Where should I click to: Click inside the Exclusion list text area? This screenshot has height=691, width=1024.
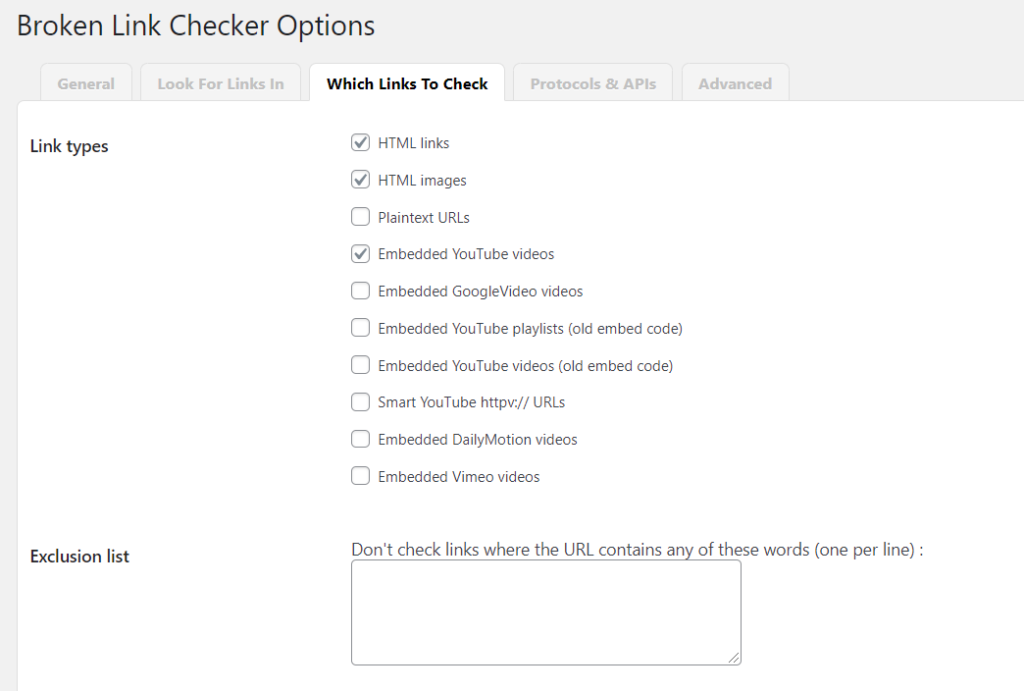click(x=546, y=613)
